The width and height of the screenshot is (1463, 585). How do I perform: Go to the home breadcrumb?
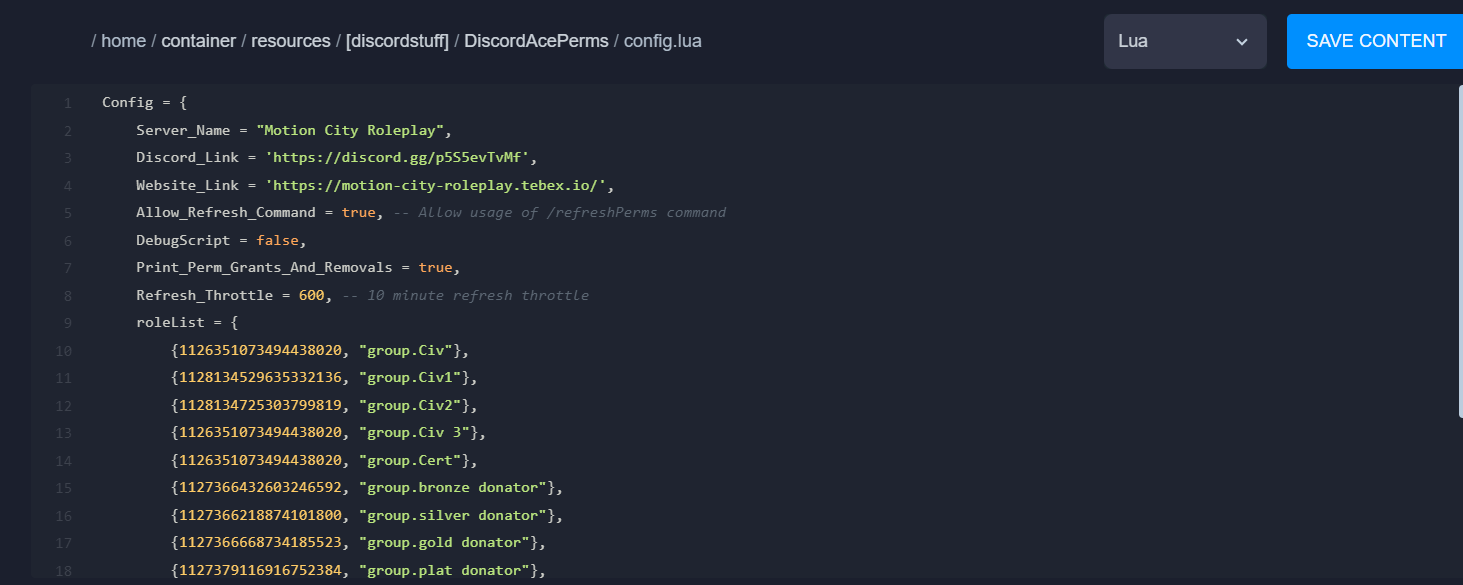pos(123,41)
